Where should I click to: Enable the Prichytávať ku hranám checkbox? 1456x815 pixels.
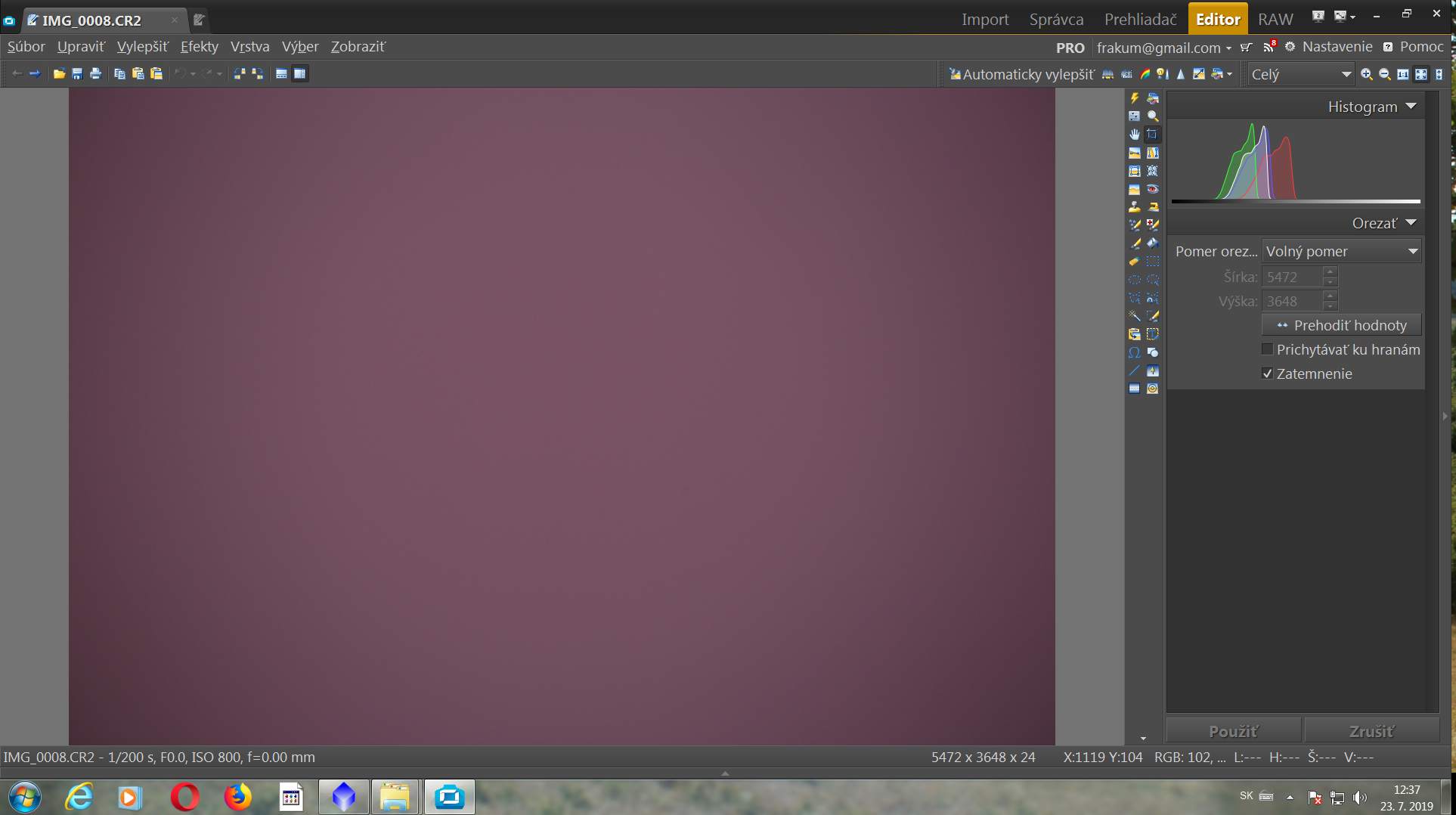point(1268,349)
